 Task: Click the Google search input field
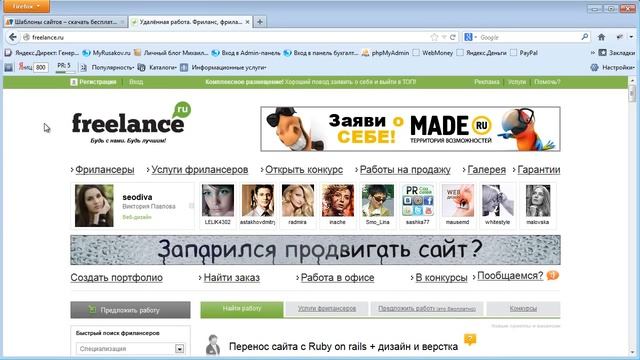[529, 37]
